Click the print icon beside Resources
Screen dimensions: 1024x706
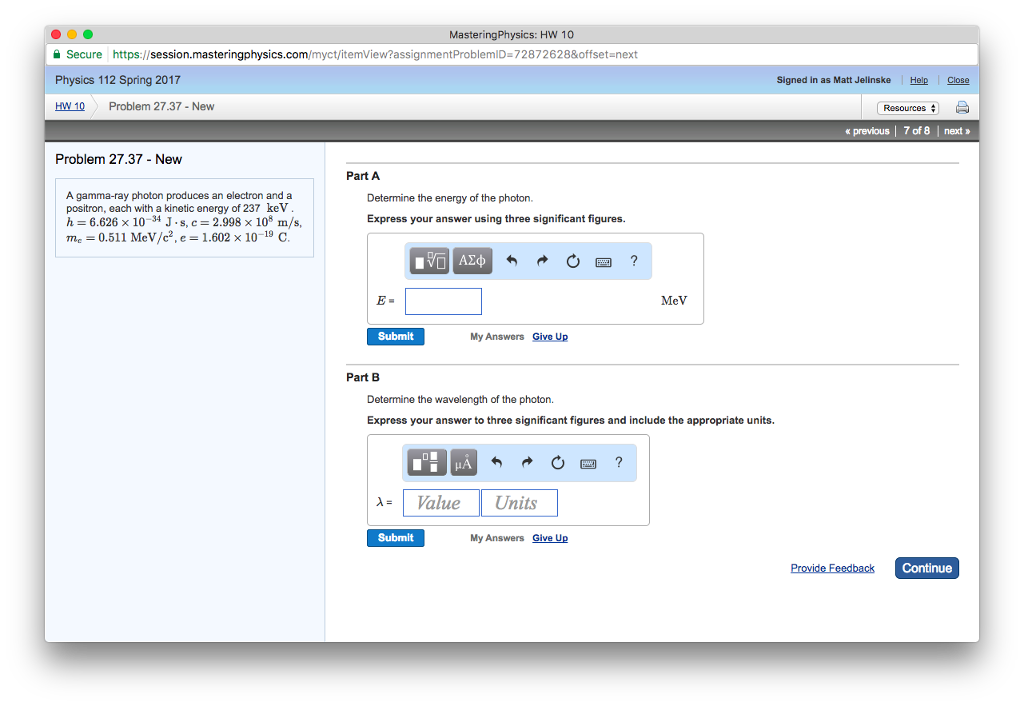coord(961,108)
